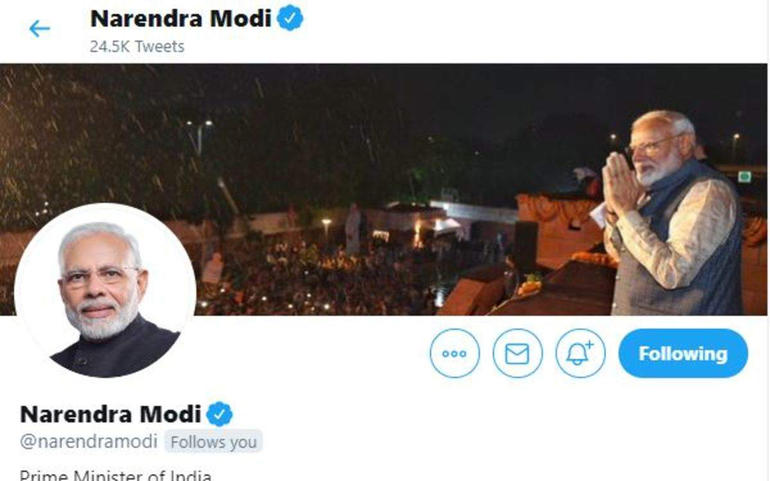Screen dimensions: 770x481
Task: Click the "Follows you" badge
Action: click(x=213, y=441)
